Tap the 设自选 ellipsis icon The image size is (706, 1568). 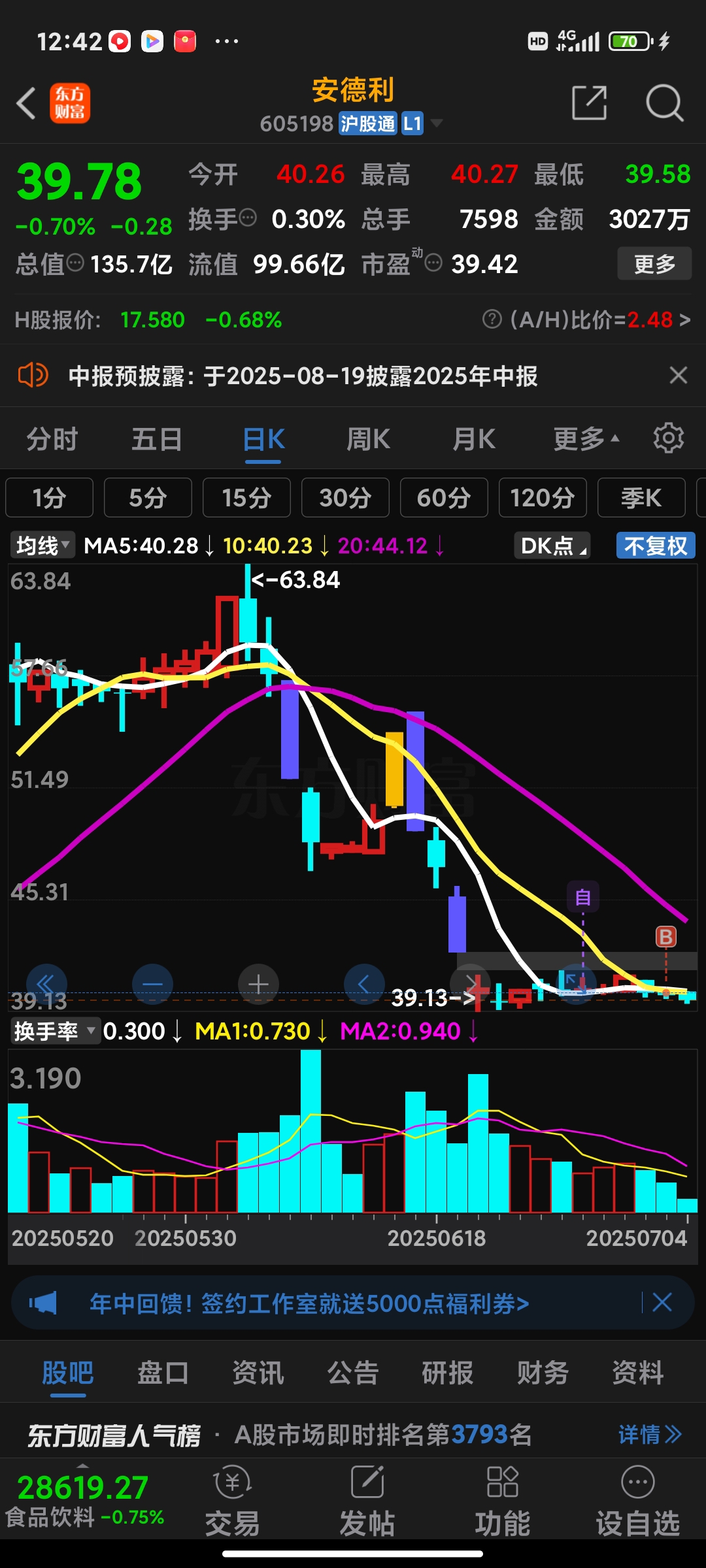[x=637, y=1482]
